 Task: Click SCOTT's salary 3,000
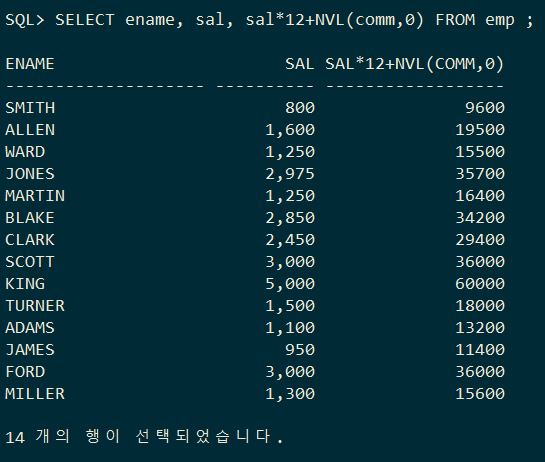point(290,262)
